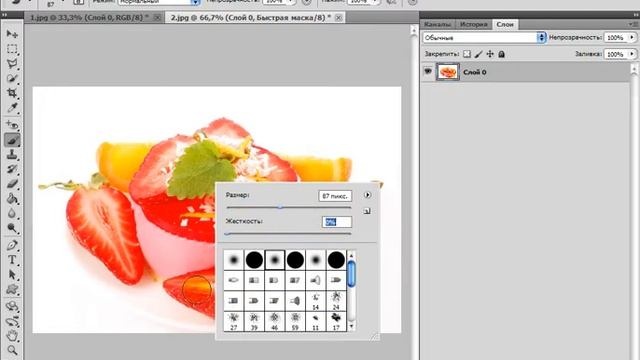Select the Move tool
Viewport: 640px width, 360px height.
(12, 33)
